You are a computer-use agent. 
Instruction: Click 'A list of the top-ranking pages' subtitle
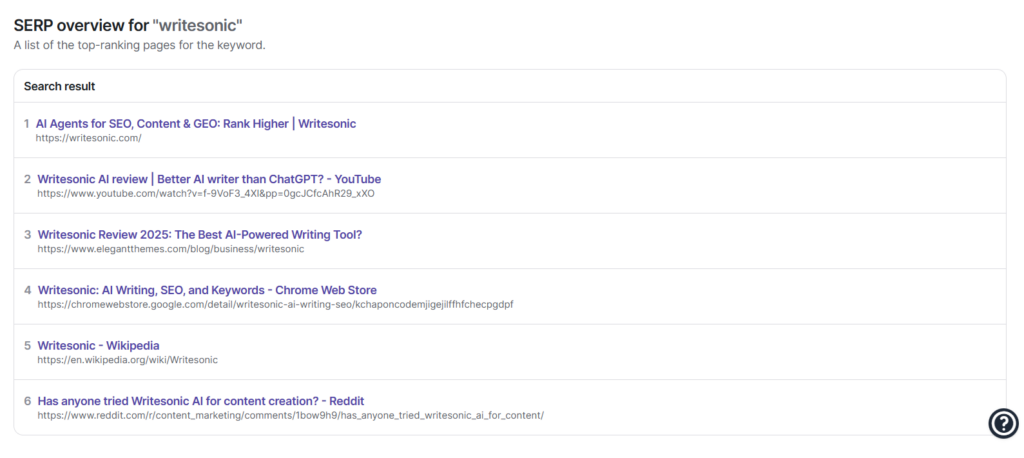coord(140,46)
